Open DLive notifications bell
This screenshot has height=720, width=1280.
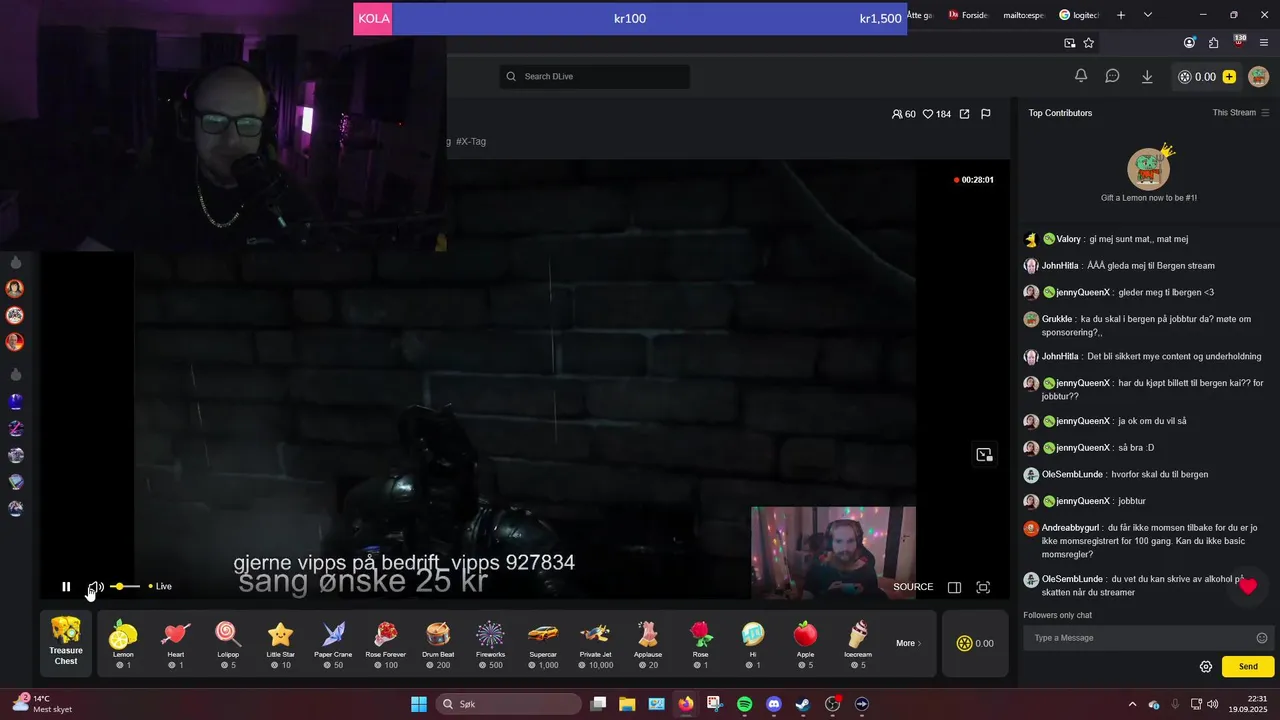click(x=1081, y=76)
